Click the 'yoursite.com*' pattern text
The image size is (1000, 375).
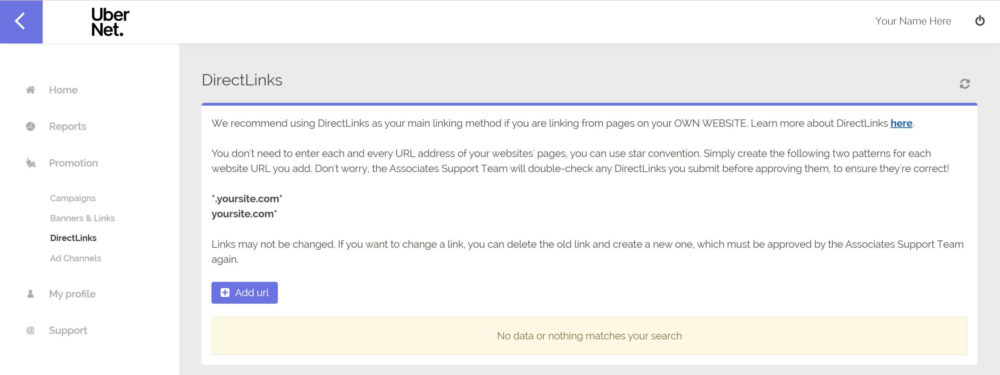point(244,214)
